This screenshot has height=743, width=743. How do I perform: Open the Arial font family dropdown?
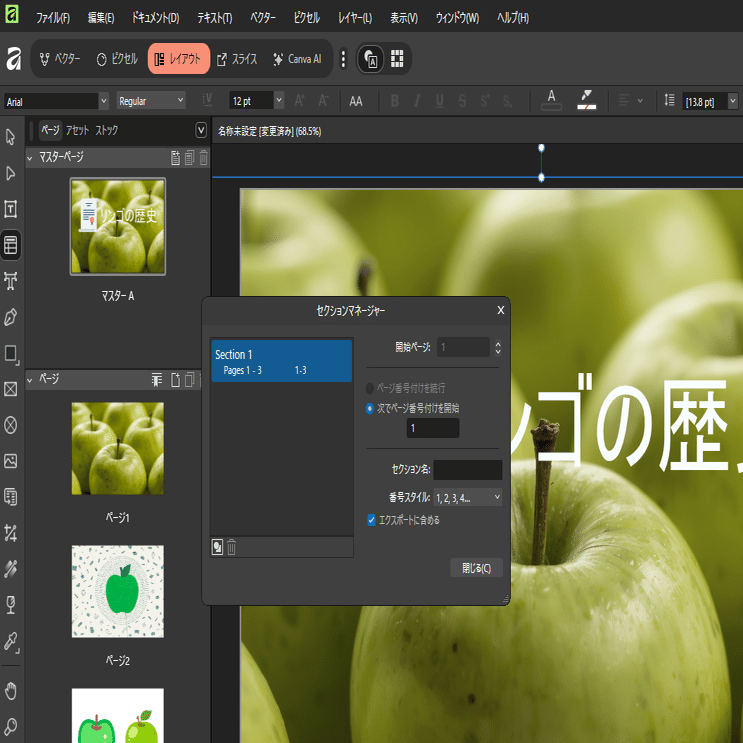tap(104, 101)
